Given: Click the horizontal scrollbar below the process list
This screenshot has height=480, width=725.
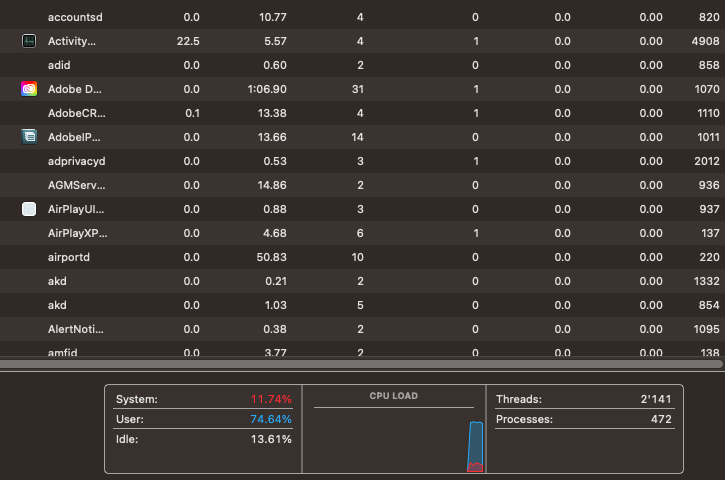Looking at the screenshot, I should (x=361, y=364).
